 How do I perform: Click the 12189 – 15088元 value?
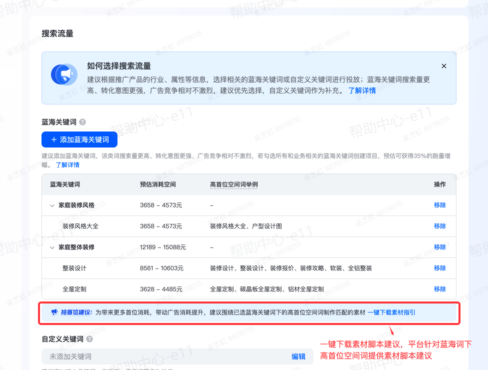coord(163,247)
